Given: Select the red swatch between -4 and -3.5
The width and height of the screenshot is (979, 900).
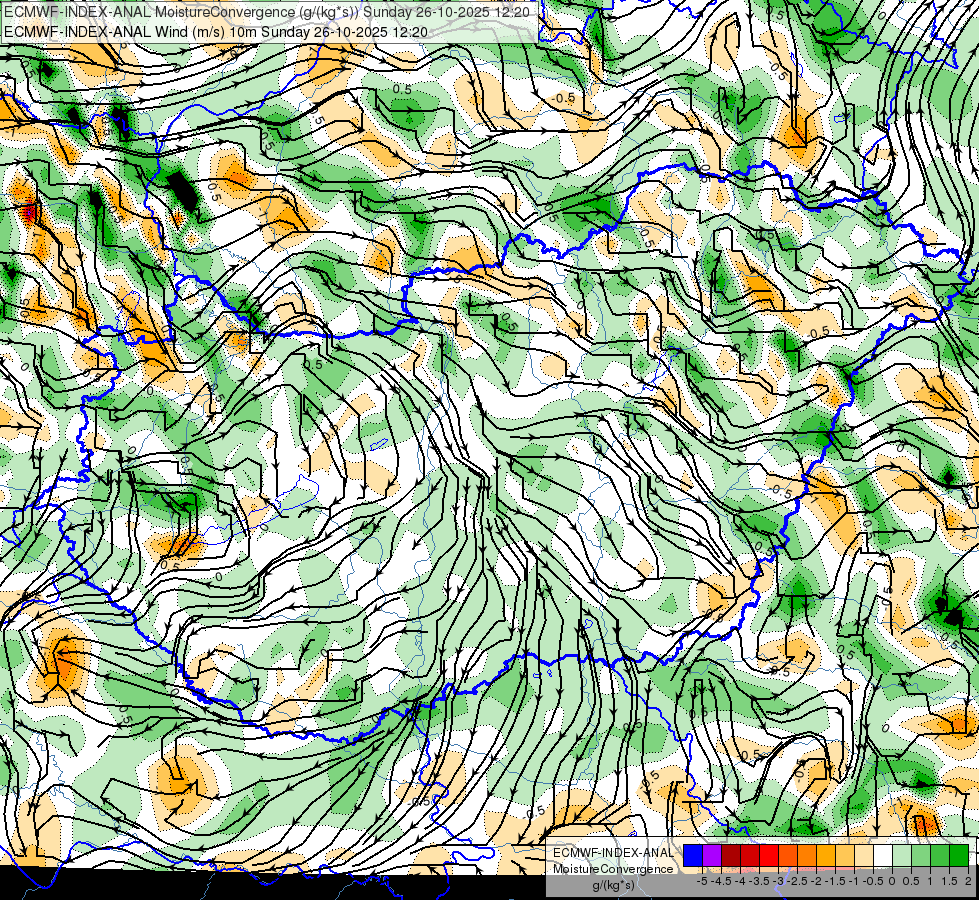Looking at the screenshot, I should click(x=750, y=856).
